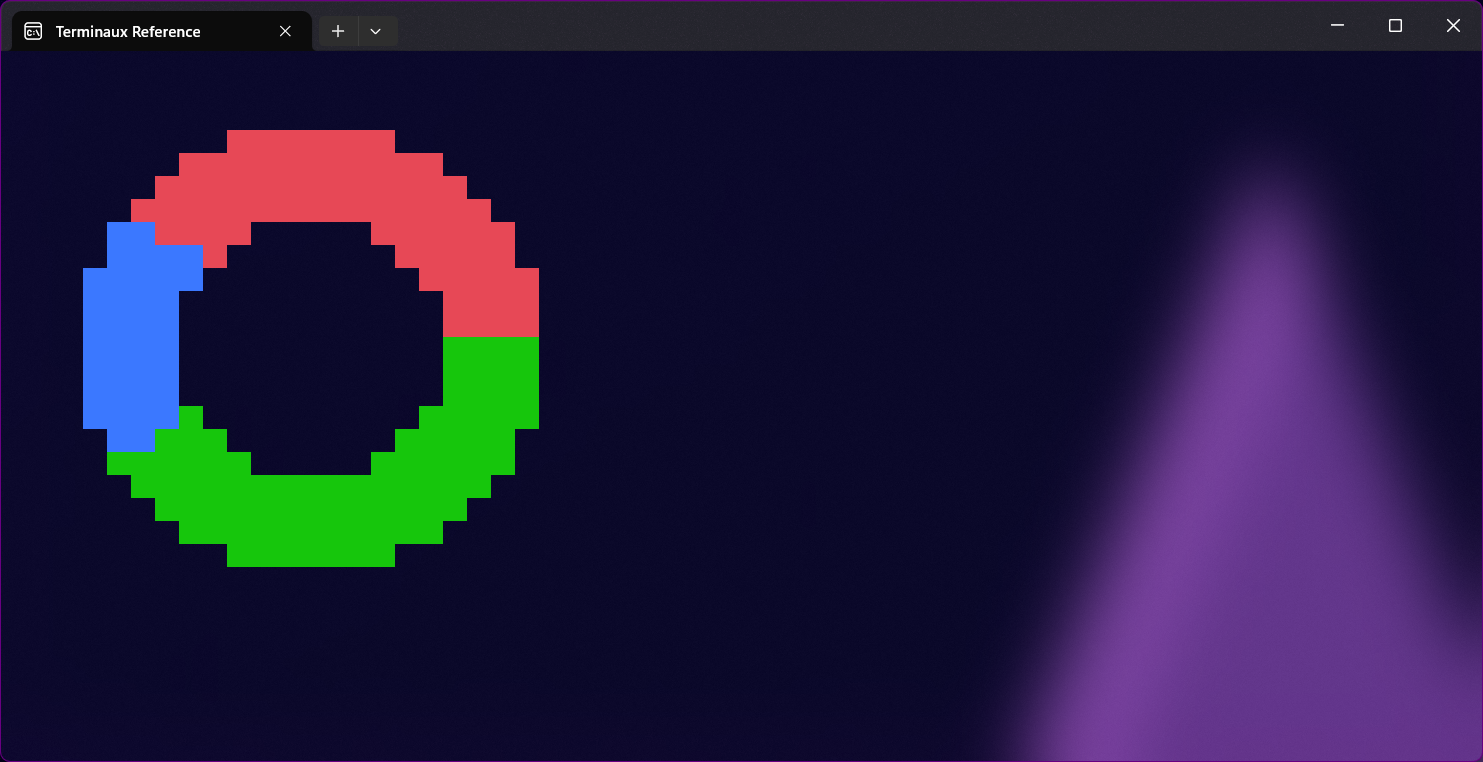The width and height of the screenshot is (1483, 762).
Task: Click the red segment of the ring
Action: tap(312, 176)
